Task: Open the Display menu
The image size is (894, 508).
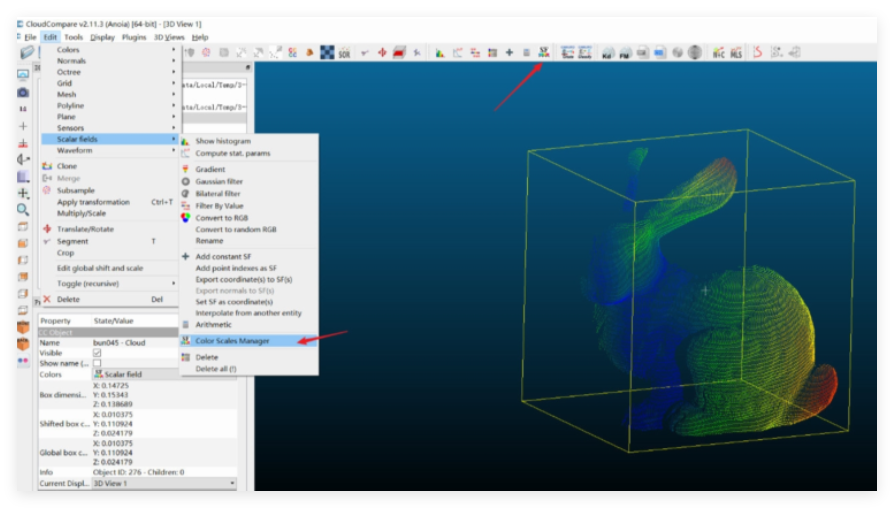Action: 102,37
